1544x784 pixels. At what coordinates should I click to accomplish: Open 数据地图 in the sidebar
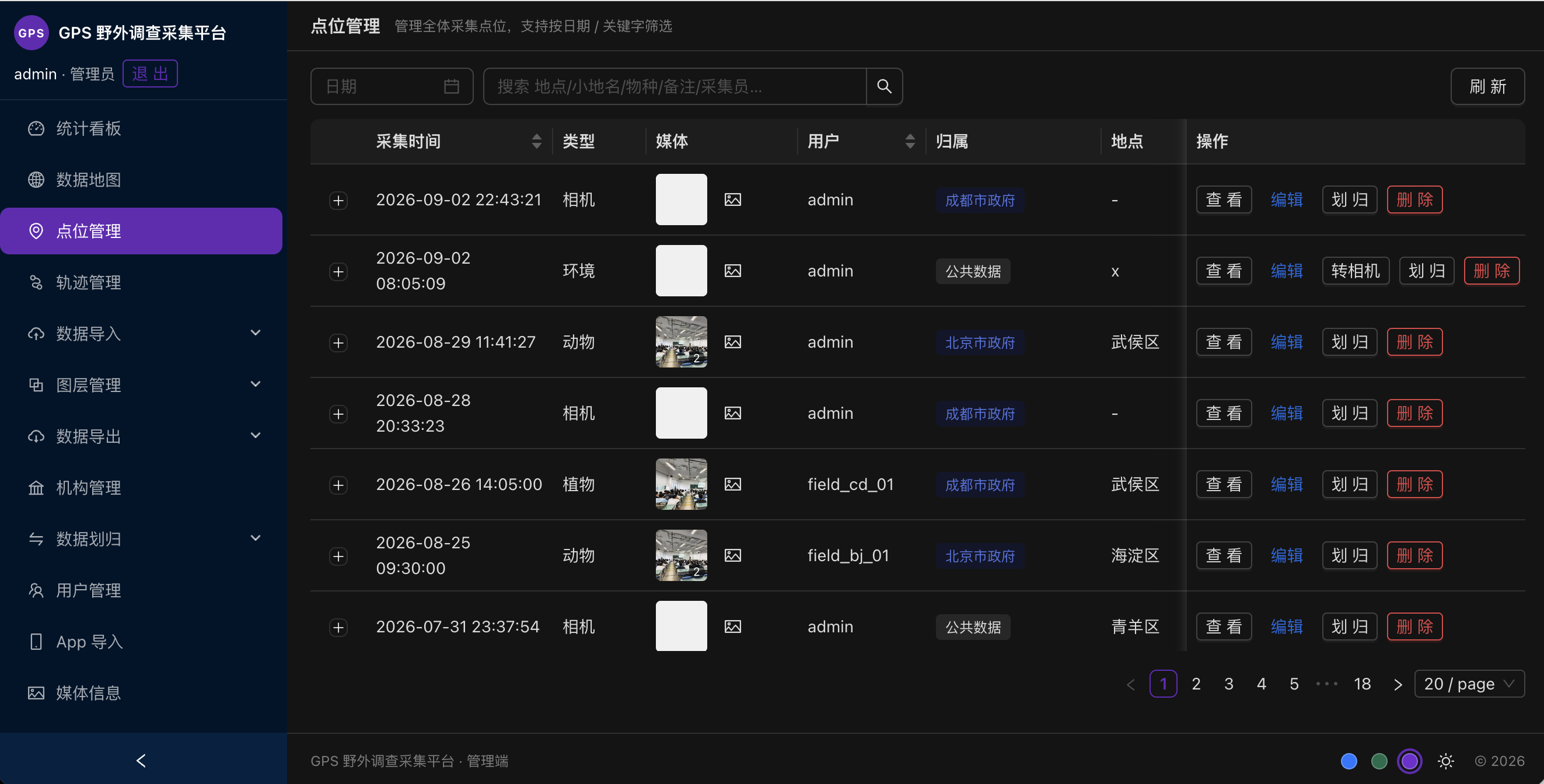tap(141, 179)
